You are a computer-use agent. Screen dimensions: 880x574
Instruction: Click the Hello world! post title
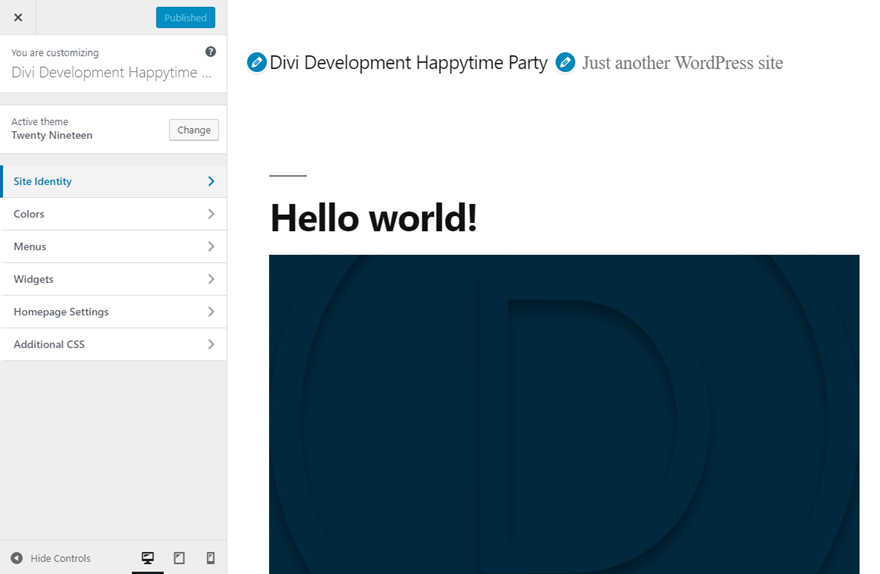(x=373, y=217)
